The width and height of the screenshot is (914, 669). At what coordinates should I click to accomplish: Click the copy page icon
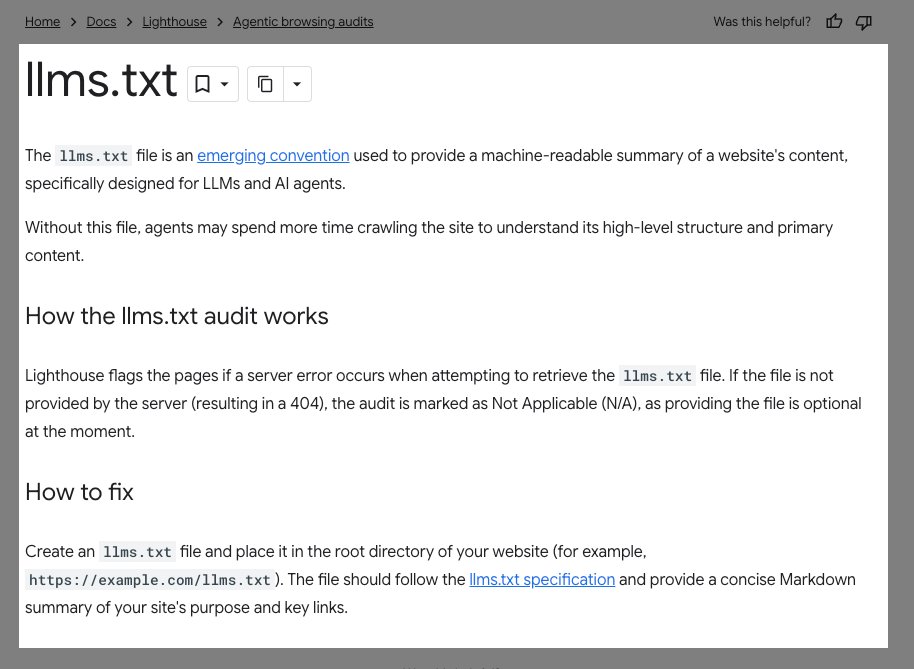265,84
